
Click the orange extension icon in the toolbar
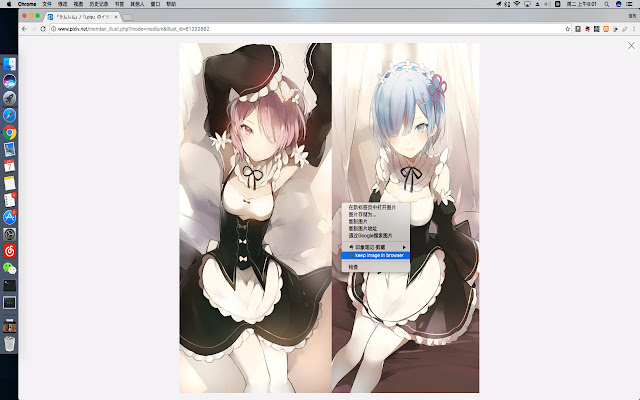pos(606,29)
